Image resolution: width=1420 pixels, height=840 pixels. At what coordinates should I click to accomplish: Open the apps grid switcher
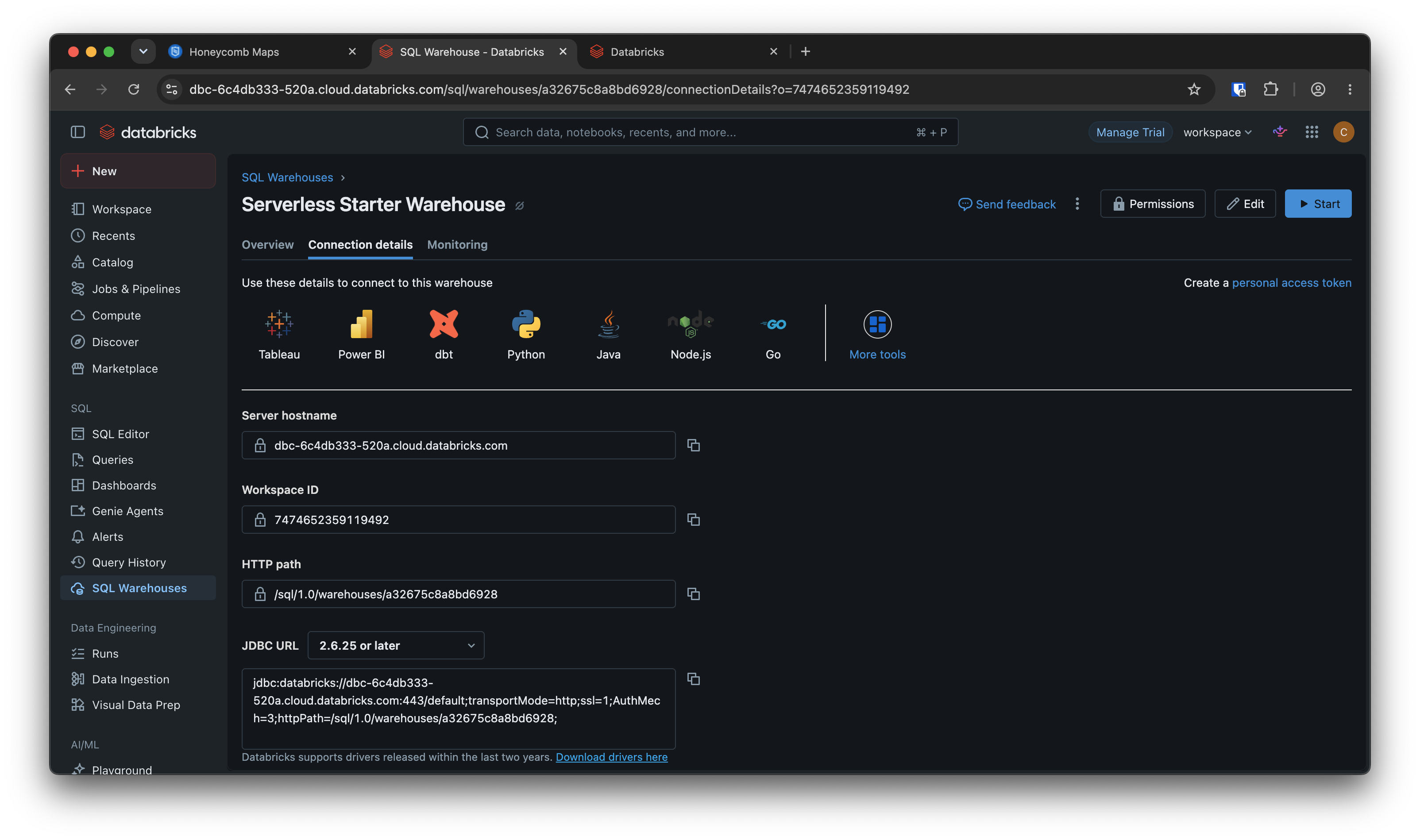click(x=1312, y=132)
